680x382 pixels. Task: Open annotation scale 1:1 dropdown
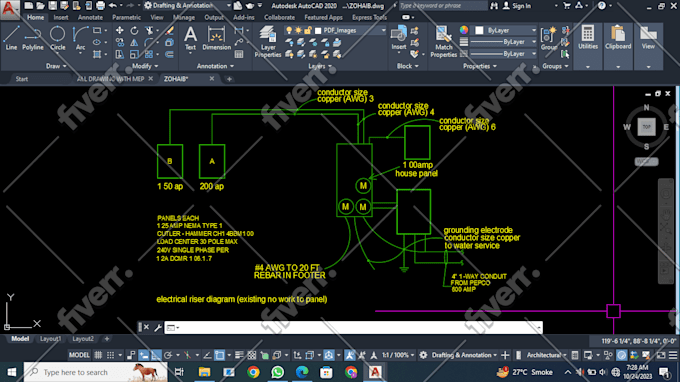(x=397, y=355)
